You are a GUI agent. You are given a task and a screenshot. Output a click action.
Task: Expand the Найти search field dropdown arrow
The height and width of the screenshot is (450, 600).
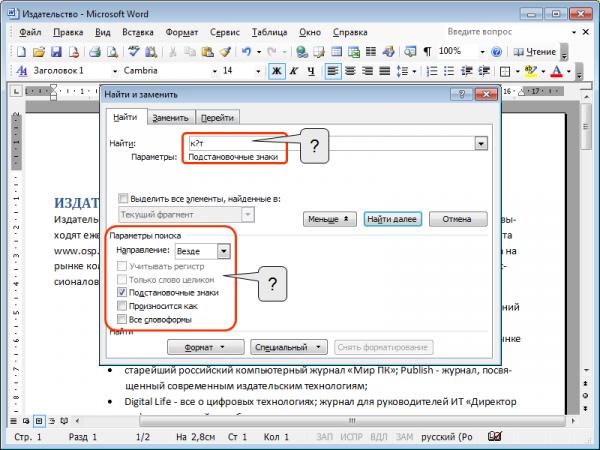[481, 143]
